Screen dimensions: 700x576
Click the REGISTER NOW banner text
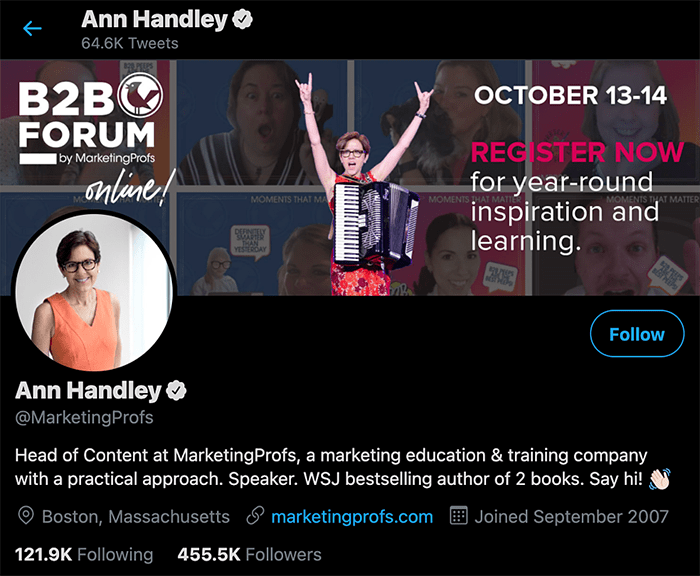tap(577, 152)
